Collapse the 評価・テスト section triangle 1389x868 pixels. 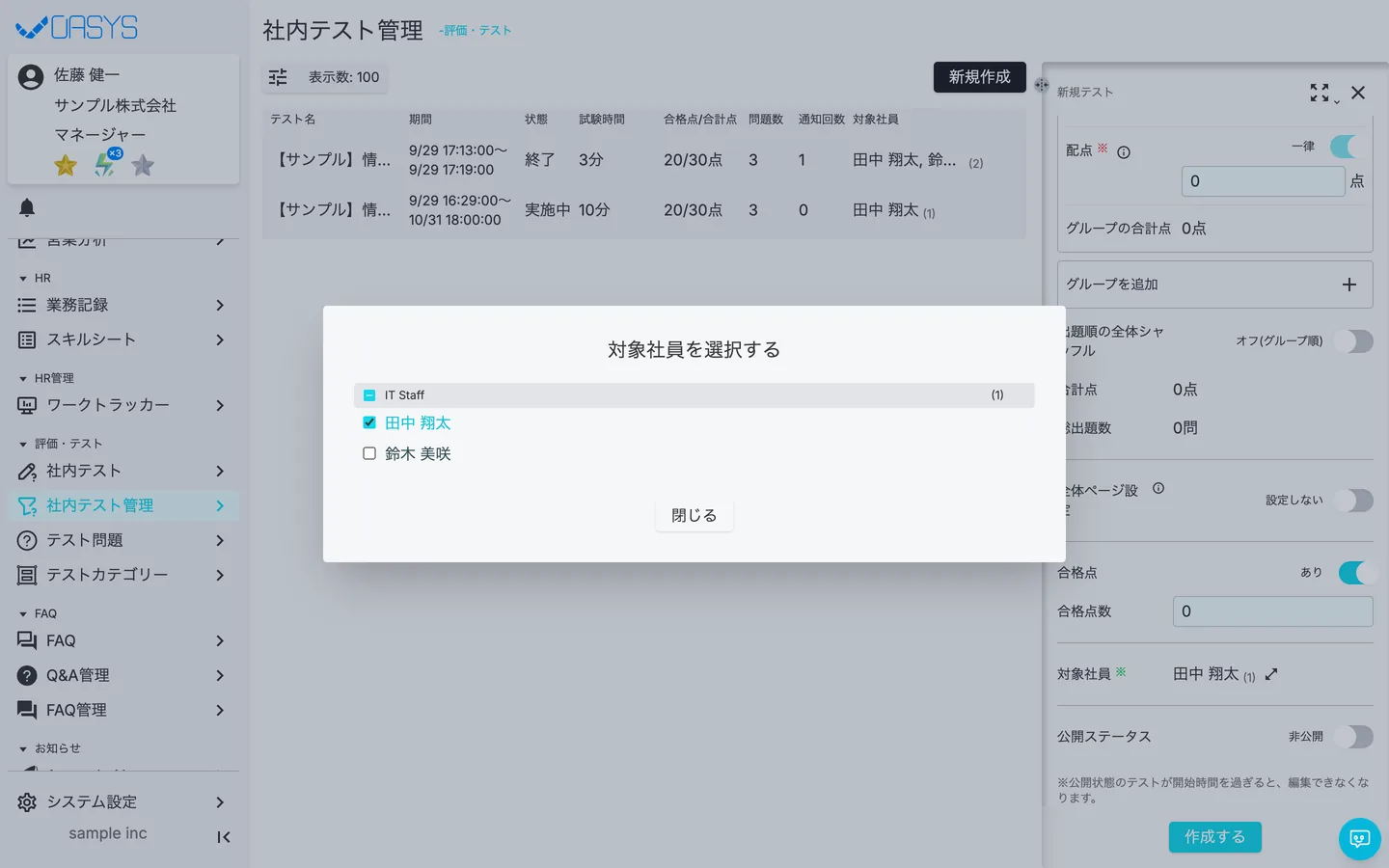23,445
